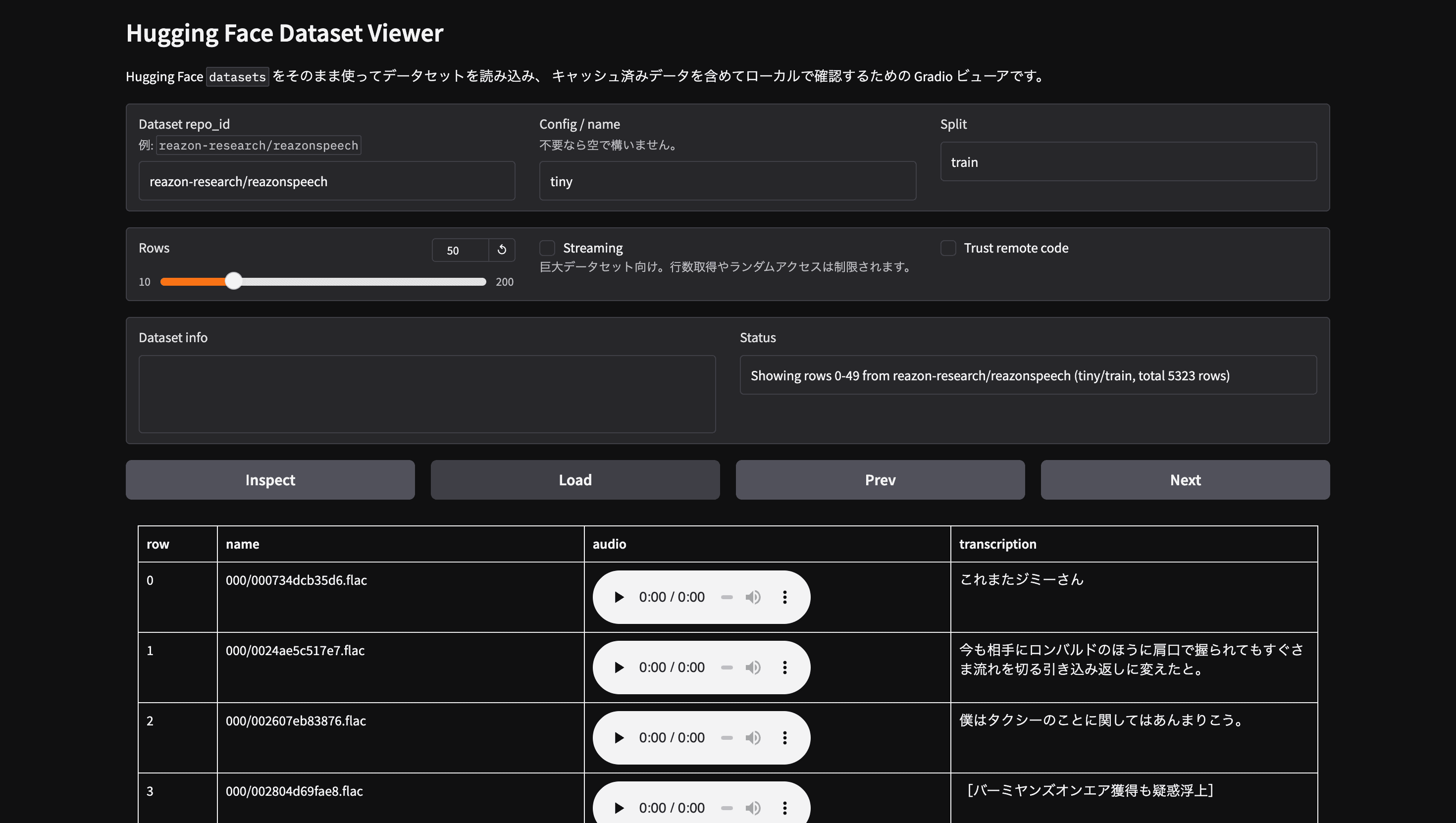
Task: Click the Rows slider handle
Action: click(x=233, y=281)
